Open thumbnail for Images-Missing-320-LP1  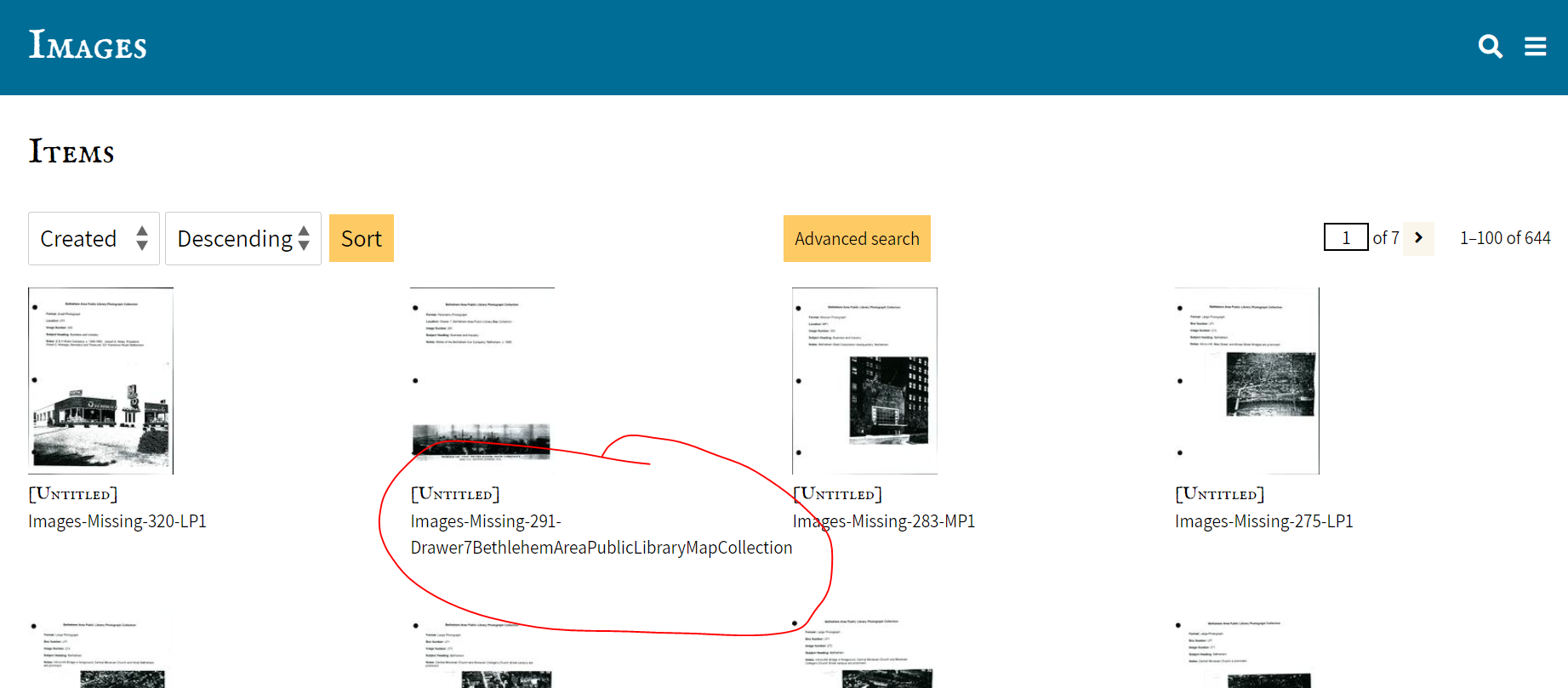tap(100, 380)
